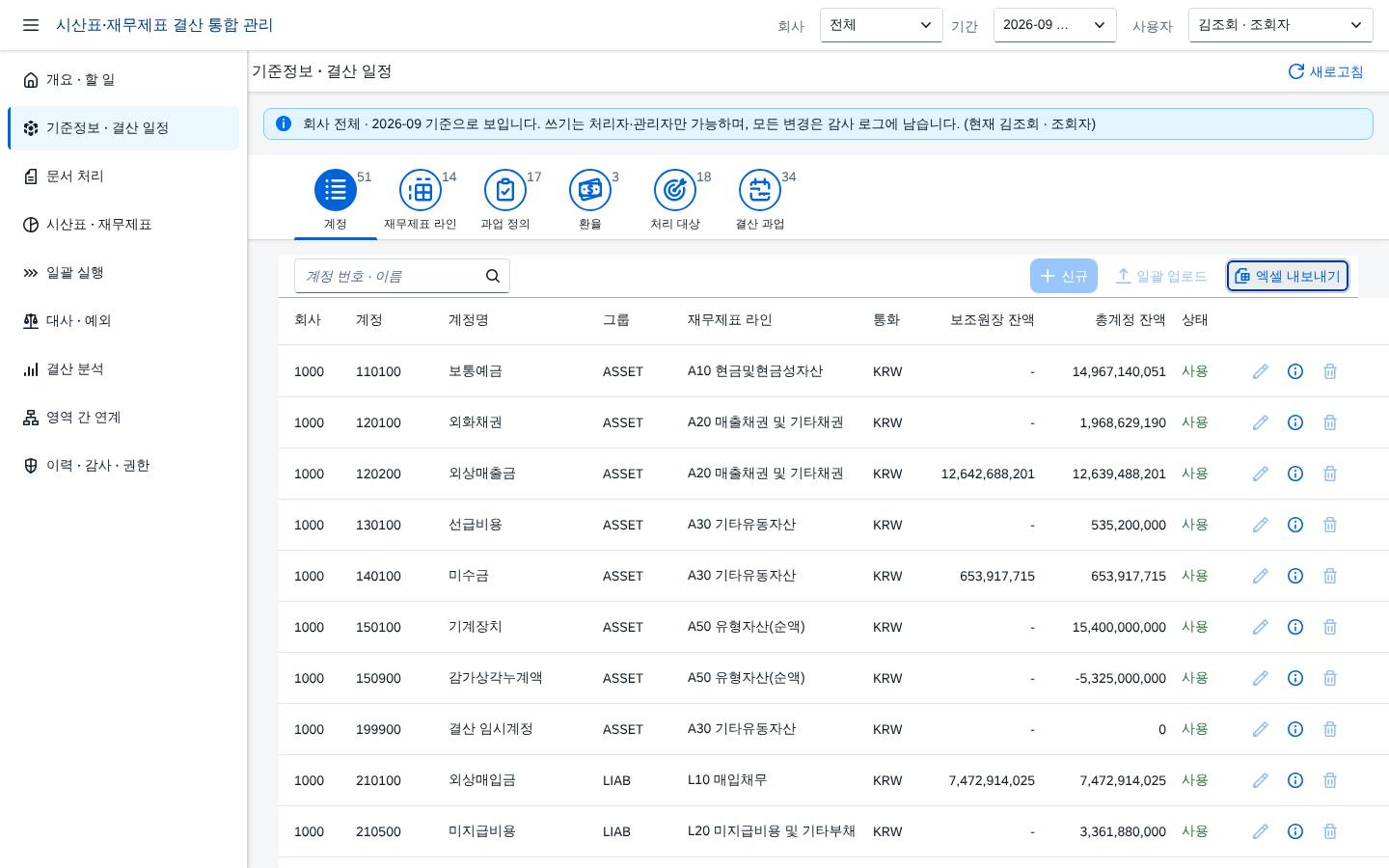The width and height of the screenshot is (1389, 868).
Task: Navigate to 시산표 · 재무제표 page
Action: 123,225
